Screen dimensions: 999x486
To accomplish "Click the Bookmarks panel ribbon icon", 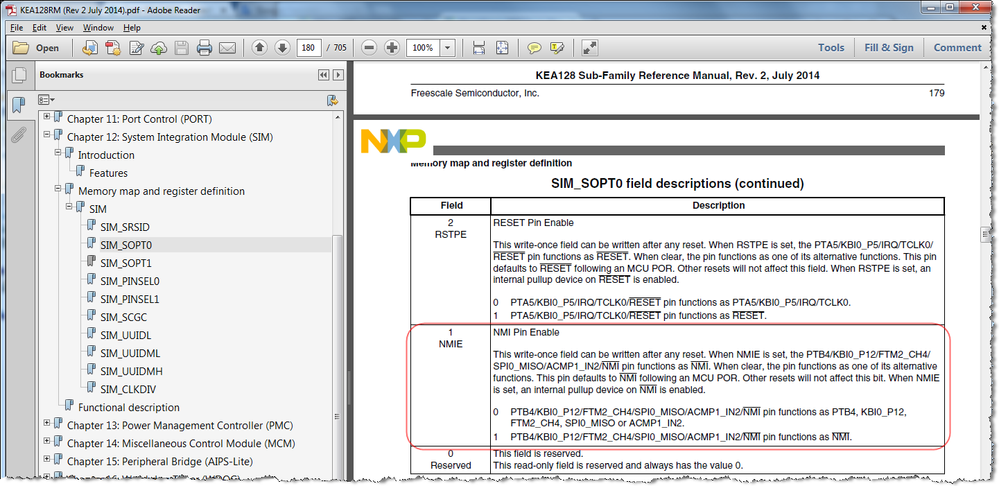I will coord(18,104).
